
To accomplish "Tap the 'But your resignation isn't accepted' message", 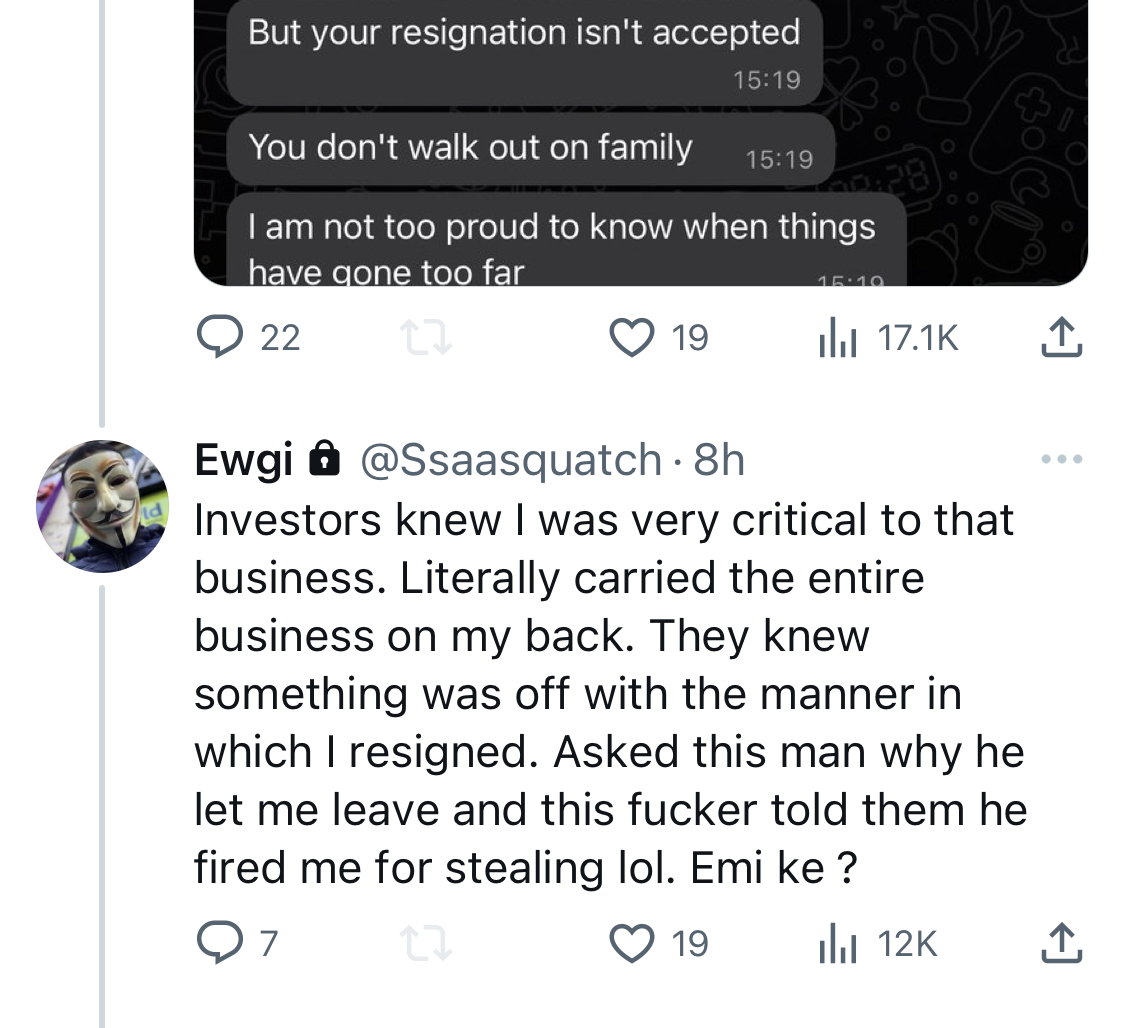I will tap(524, 52).
